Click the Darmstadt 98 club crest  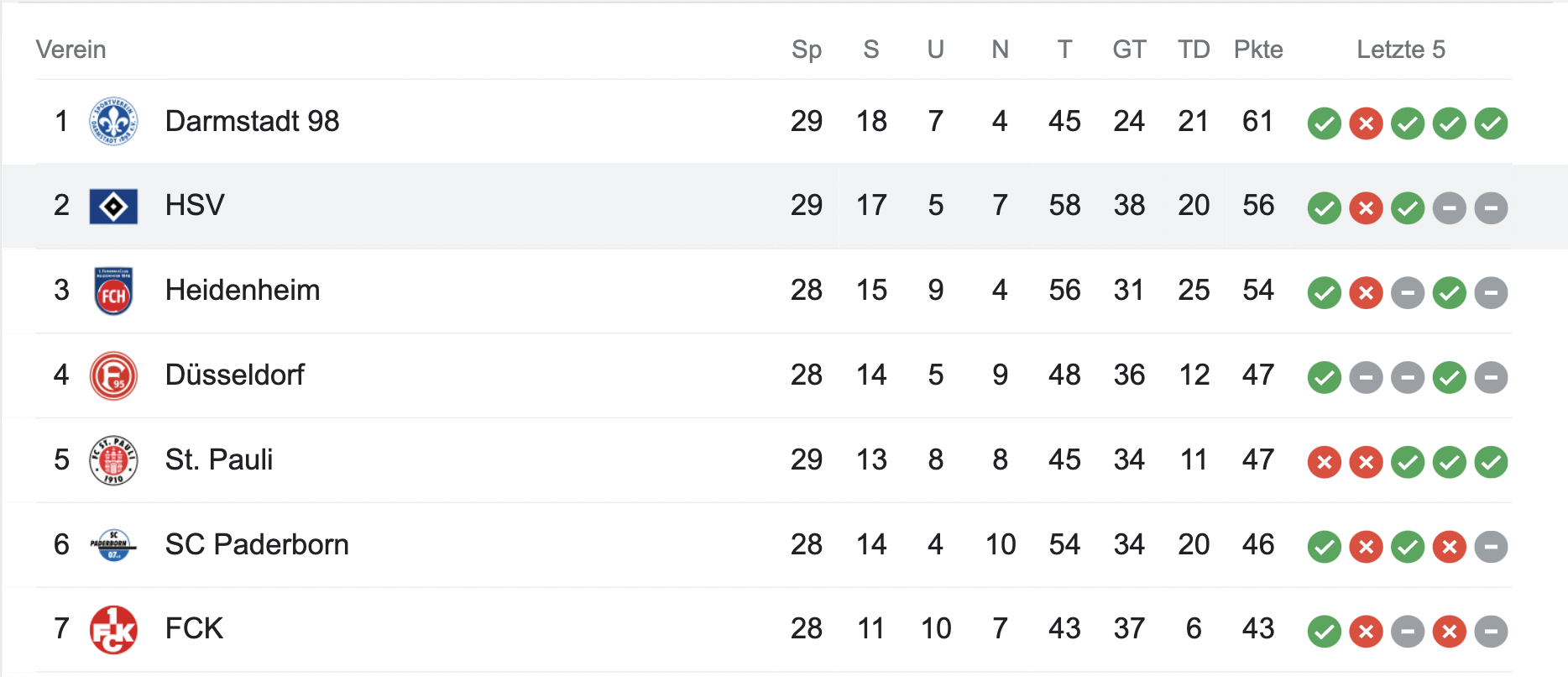pos(113,122)
